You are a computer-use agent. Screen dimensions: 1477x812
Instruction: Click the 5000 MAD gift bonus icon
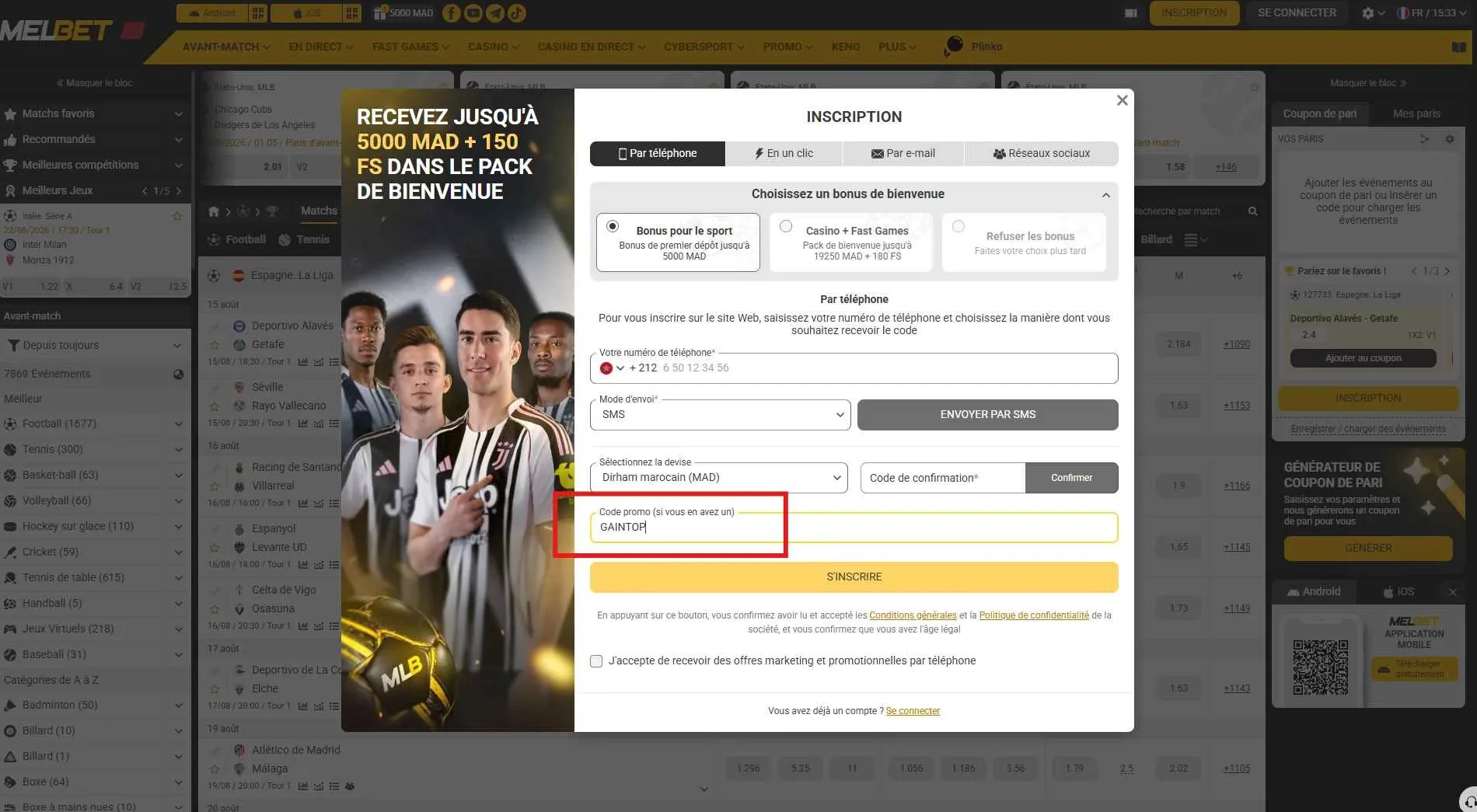tap(403, 13)
